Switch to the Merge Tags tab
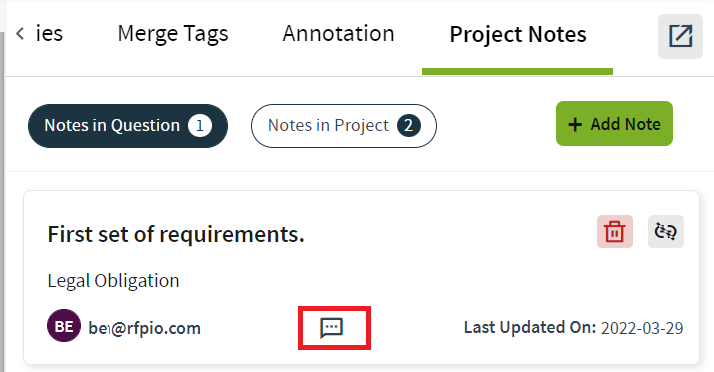 173,34
